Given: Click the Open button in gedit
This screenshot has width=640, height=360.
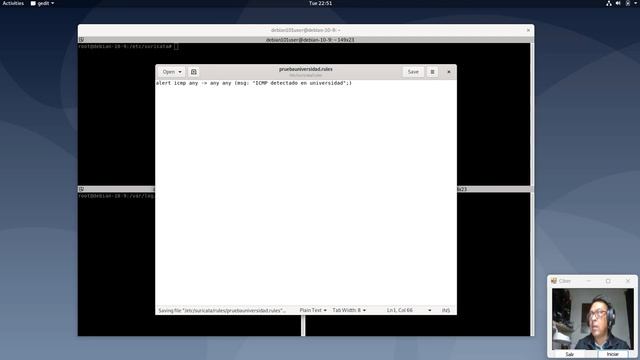Looking at the screenshot, I should point(169,72).
